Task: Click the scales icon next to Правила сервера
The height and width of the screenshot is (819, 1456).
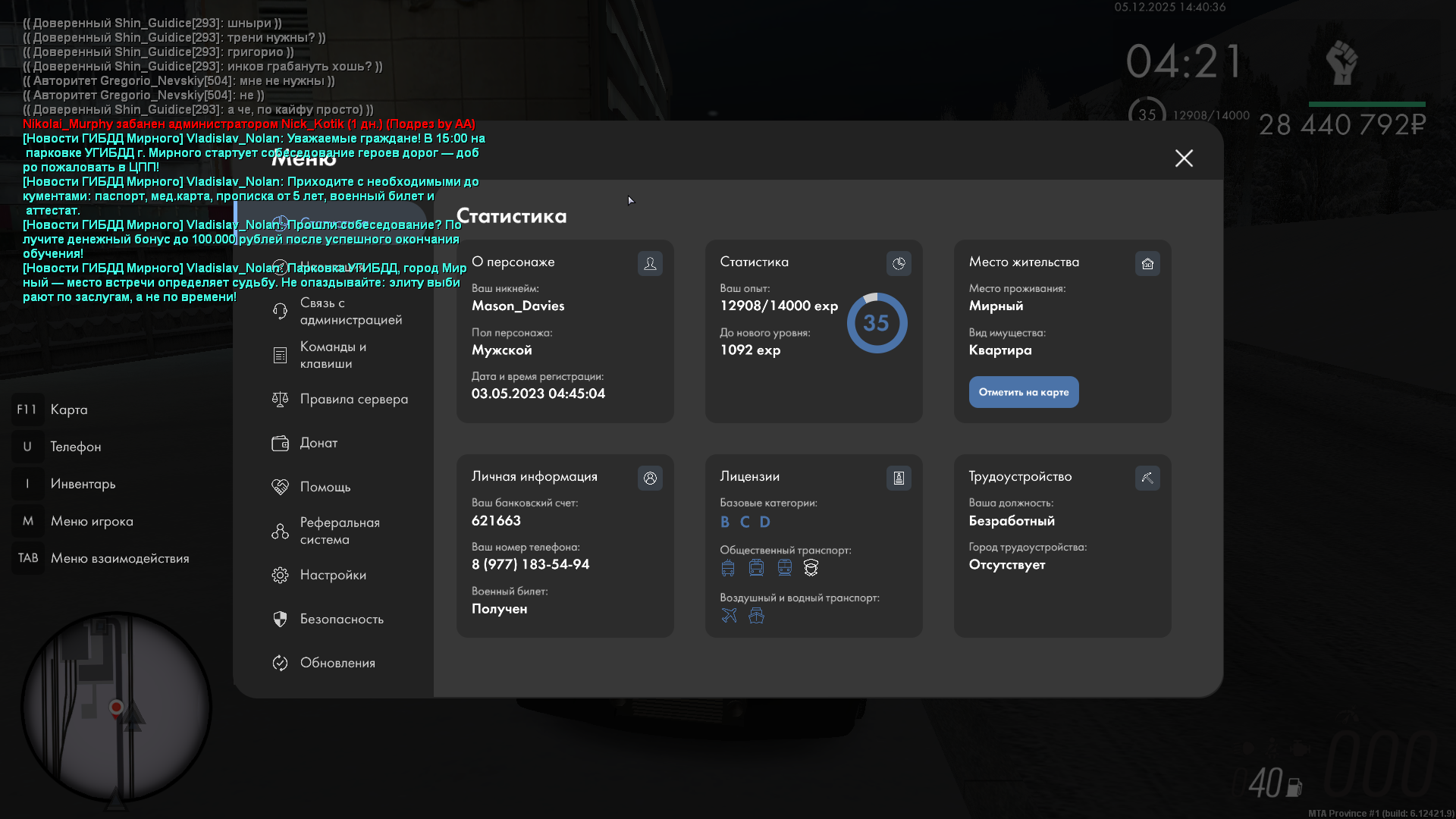Action: [x=280, y=399]
